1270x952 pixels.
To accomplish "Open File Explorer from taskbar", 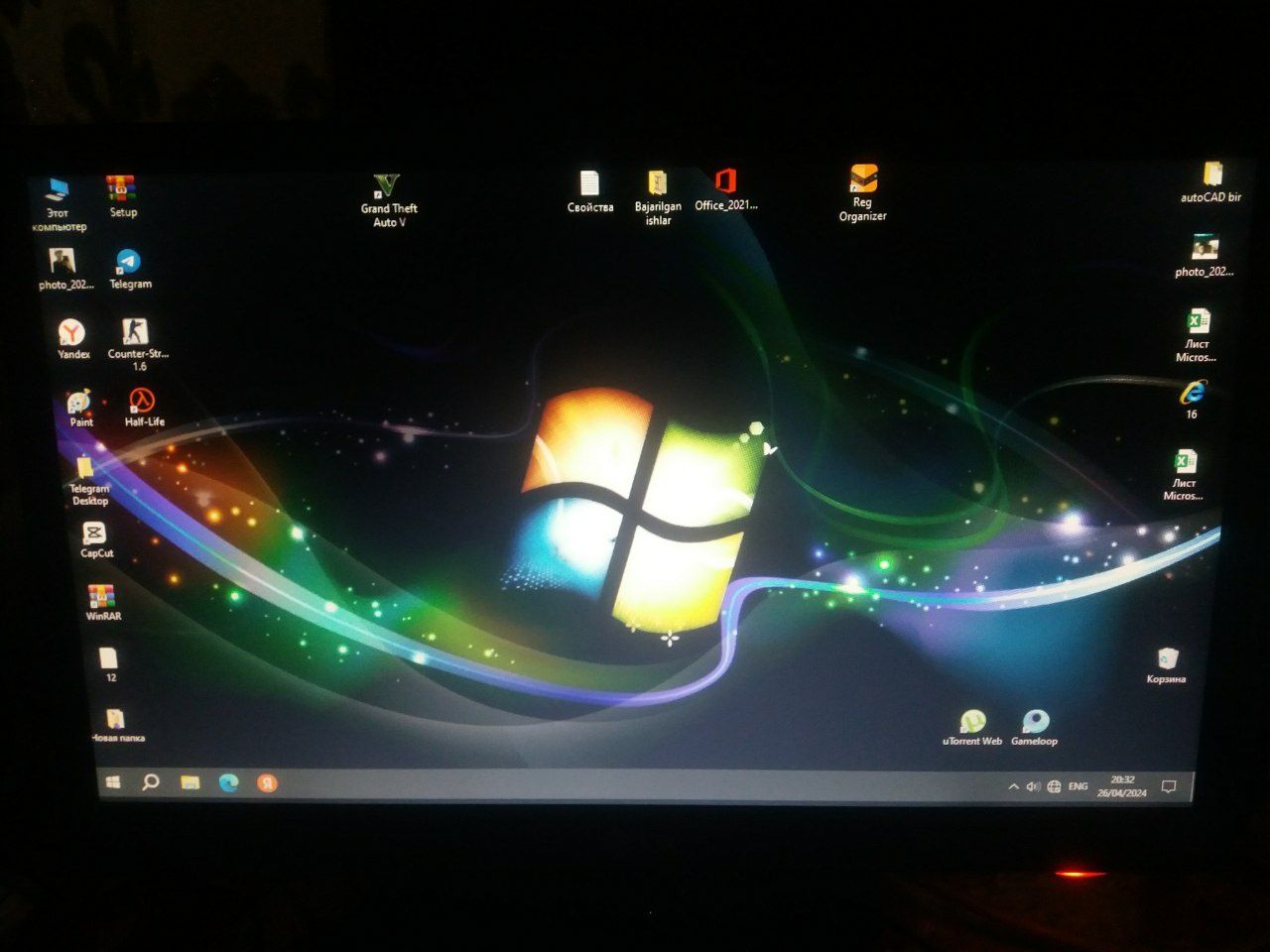I will pyautogui.click(x=190, y=782).
